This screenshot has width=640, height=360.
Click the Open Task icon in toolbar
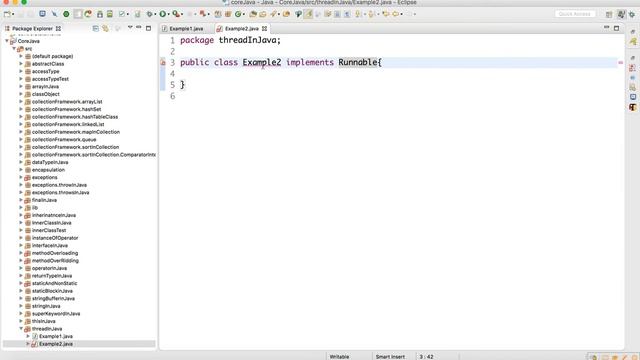tap(263, 14)
